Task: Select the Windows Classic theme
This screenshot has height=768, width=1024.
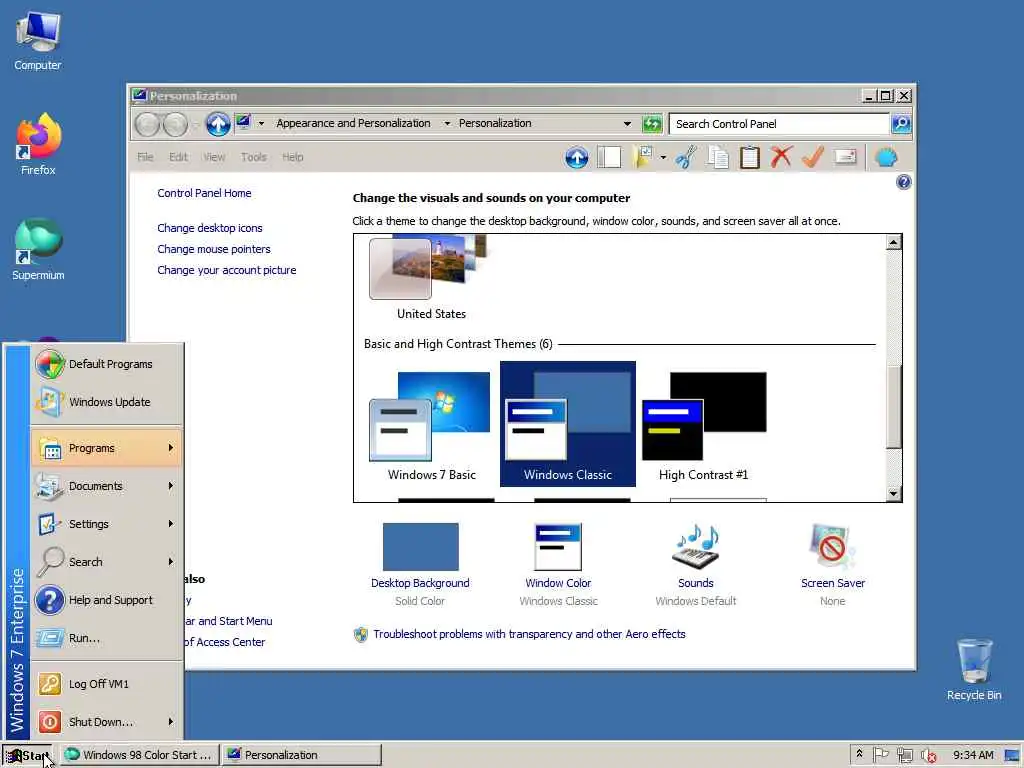Action: point(568,424)
